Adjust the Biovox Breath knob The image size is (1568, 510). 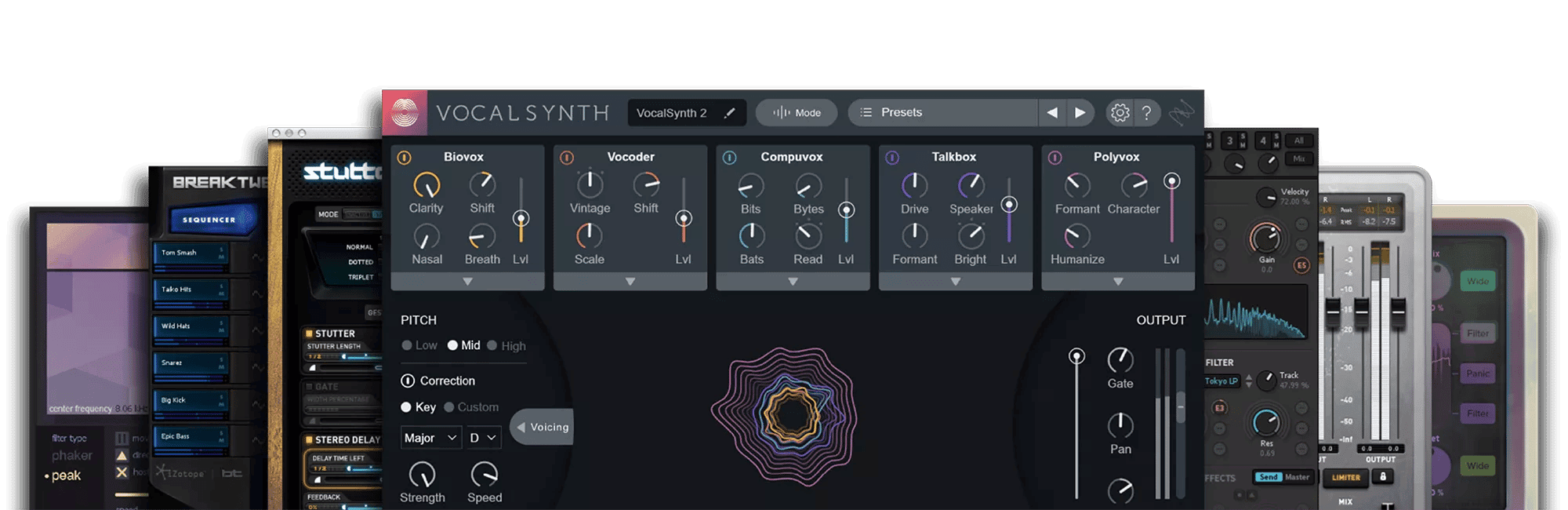click(482, 236)
